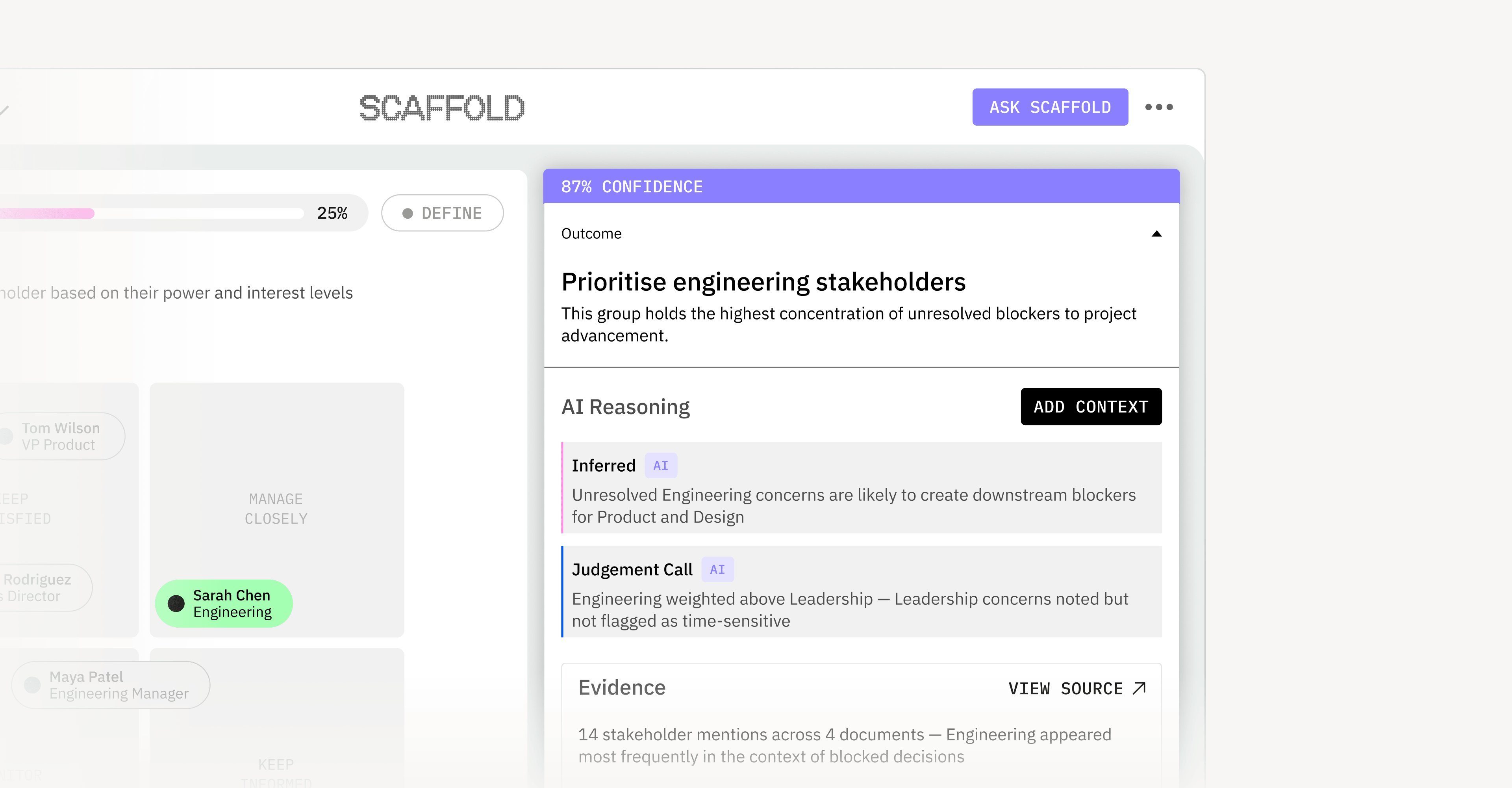This screenshot has width=1512, height=788.
Task: Click the pink progress bar
Action: click(x=47, y=213)
